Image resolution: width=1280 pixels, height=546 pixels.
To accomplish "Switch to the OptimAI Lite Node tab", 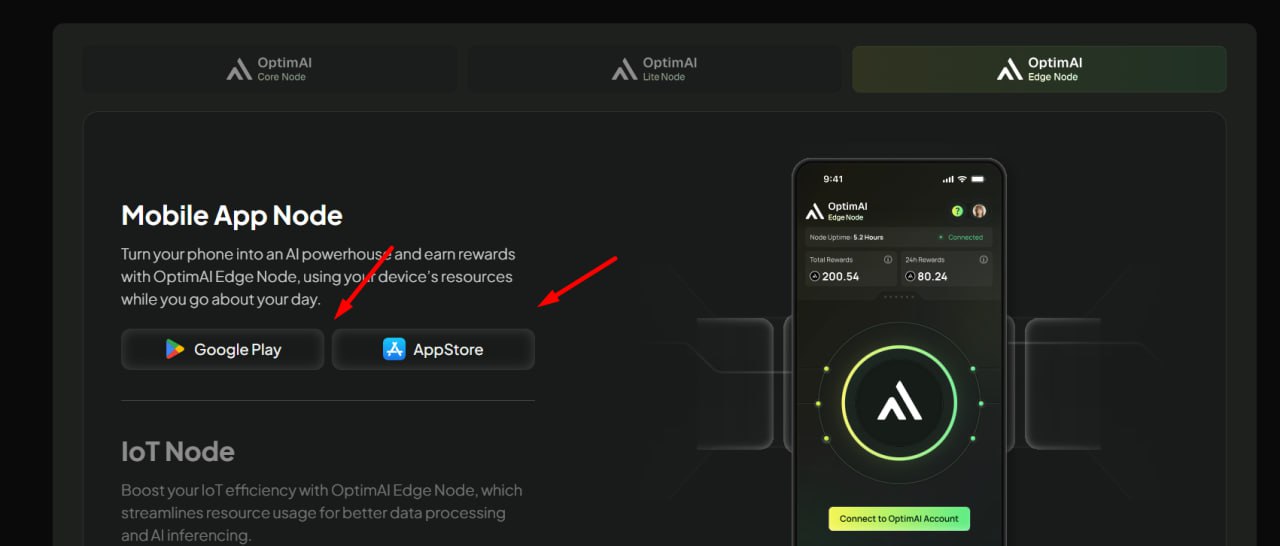I will (x=654, y=69).
